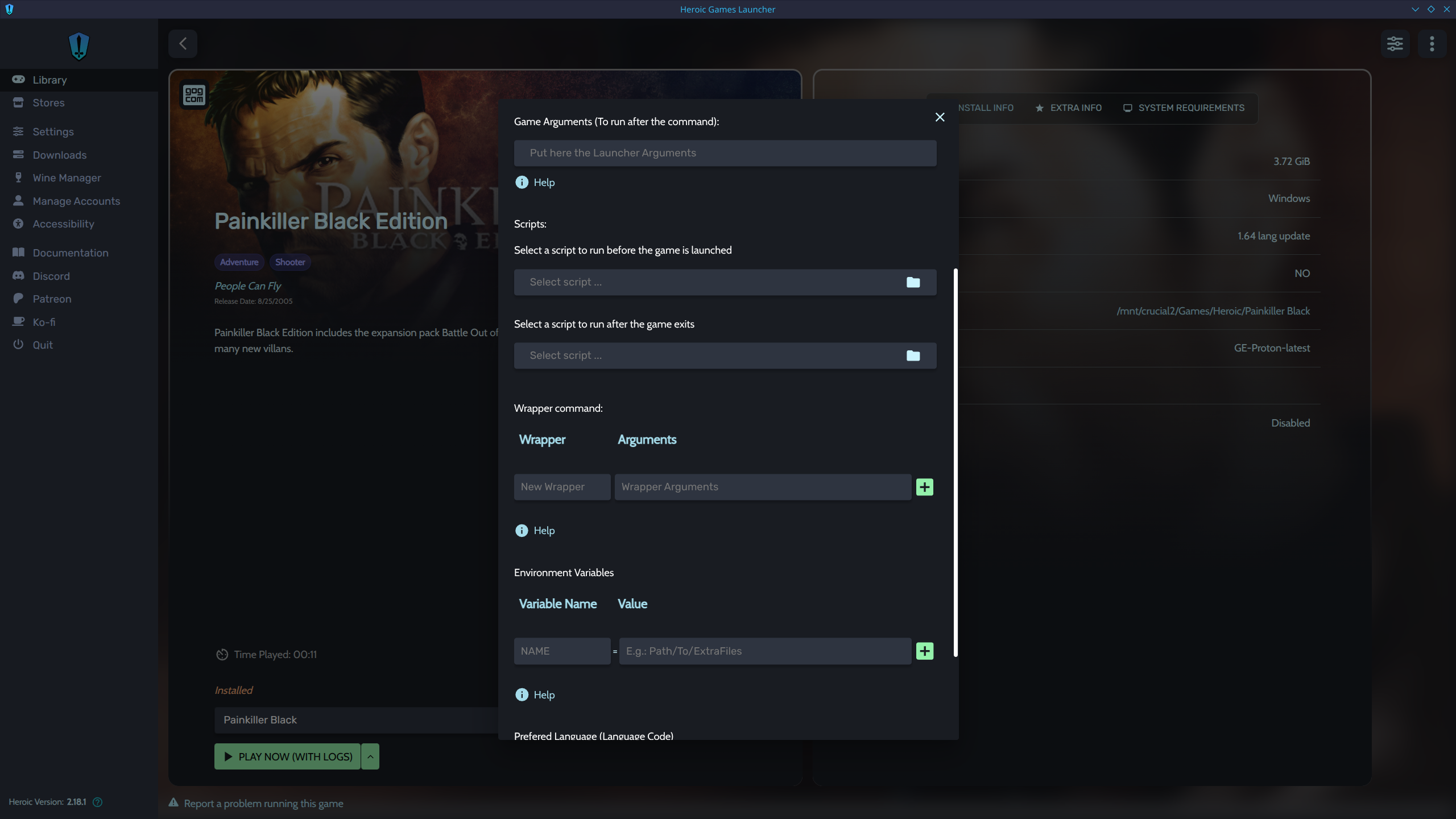Image resolution: width=1456 pixels, height=819 pixels.
Task: Click green plus to add wrapper
Action: click(924, 487)
